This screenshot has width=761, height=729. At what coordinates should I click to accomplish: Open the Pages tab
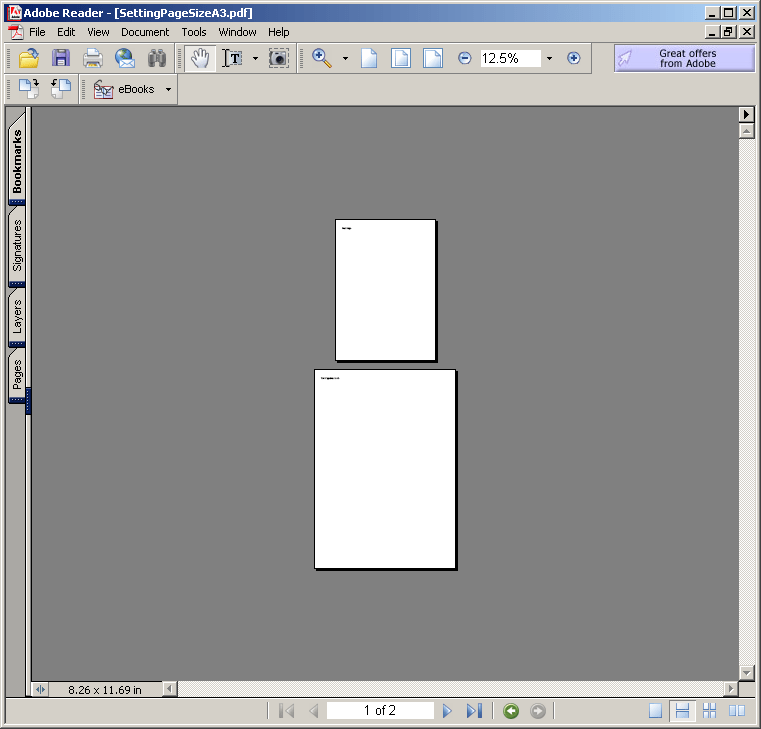click(17, 374)
